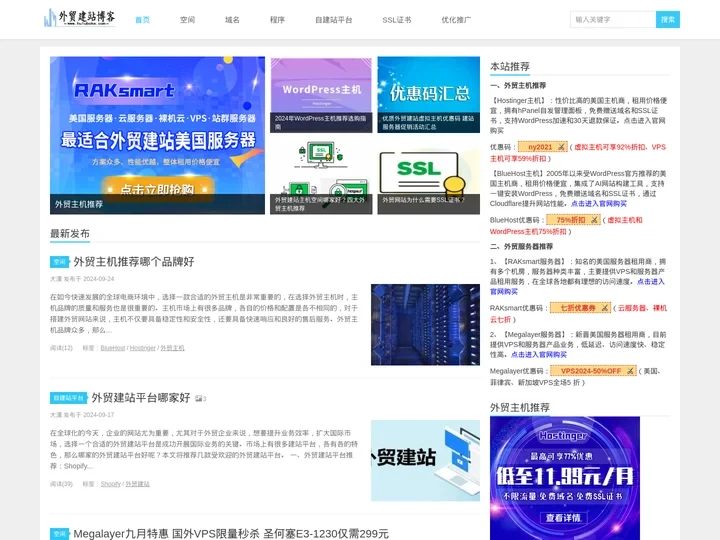This screenshot has width=720, height=540.
Task: Click the 虚拟主机和WordPress主机75%折扣 link
Action: click(x=566, y=226)
